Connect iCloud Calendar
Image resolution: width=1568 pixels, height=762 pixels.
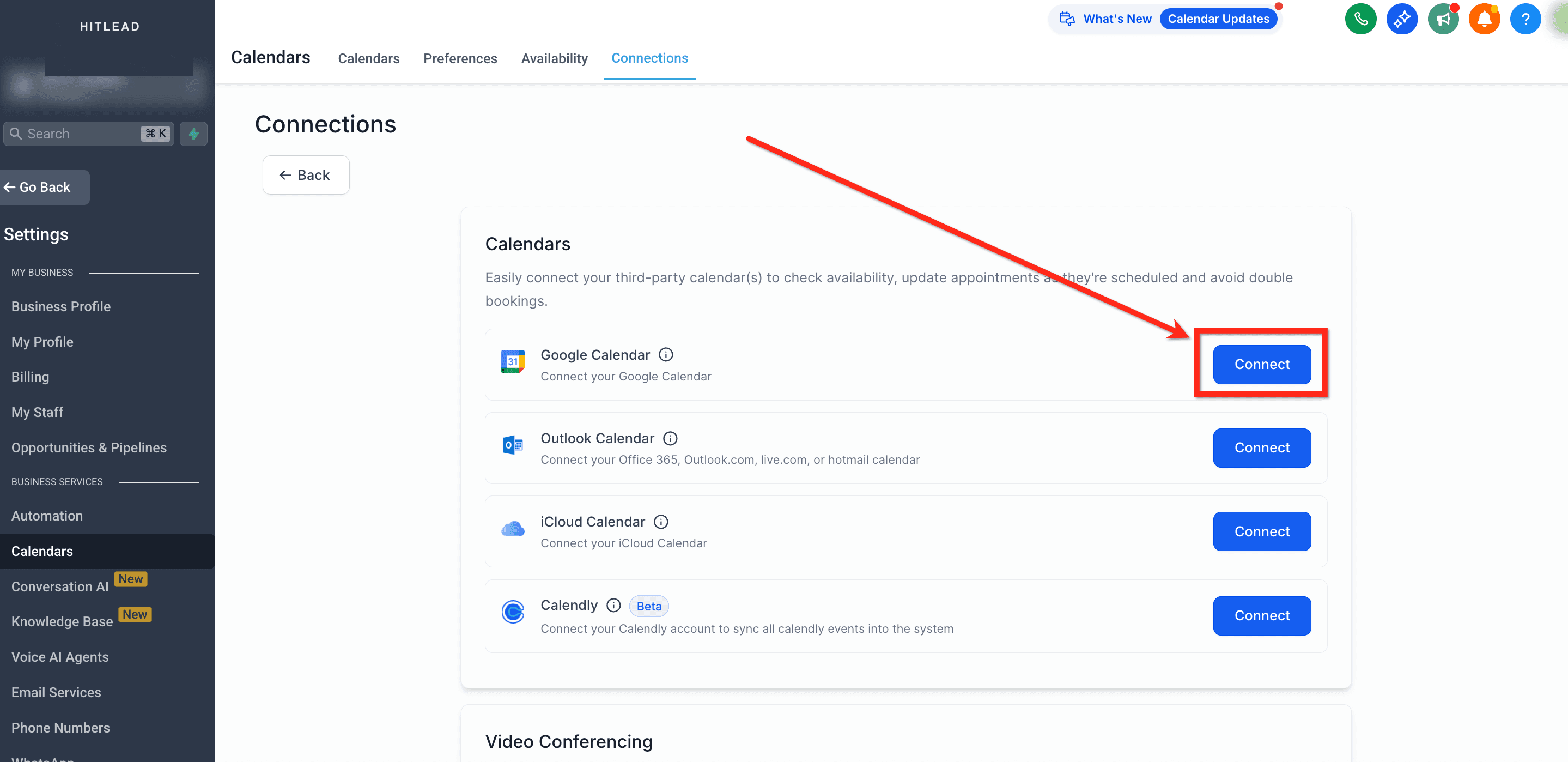[1261, 531]
